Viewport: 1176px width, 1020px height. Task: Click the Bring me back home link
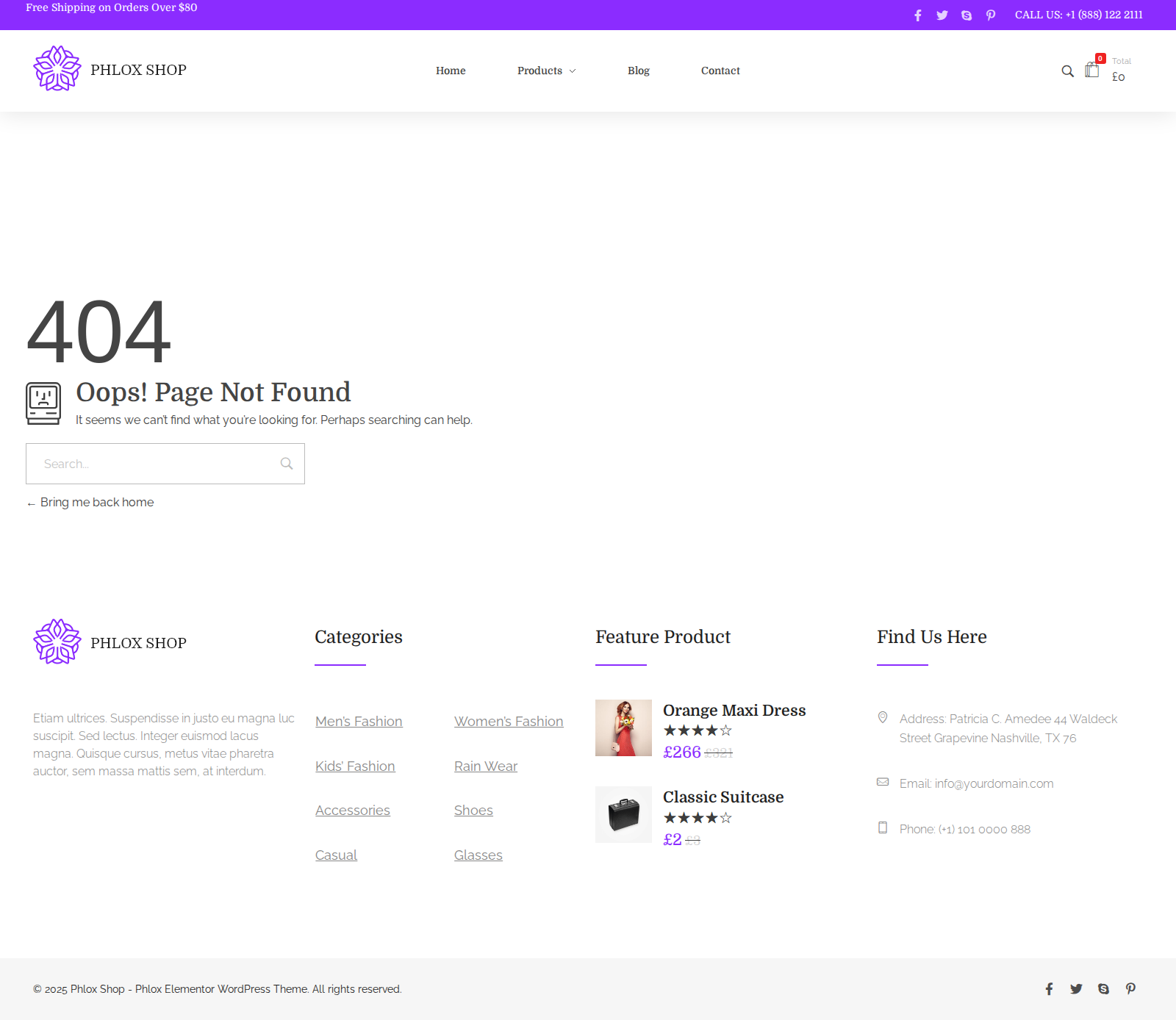(x=96, y=503)
